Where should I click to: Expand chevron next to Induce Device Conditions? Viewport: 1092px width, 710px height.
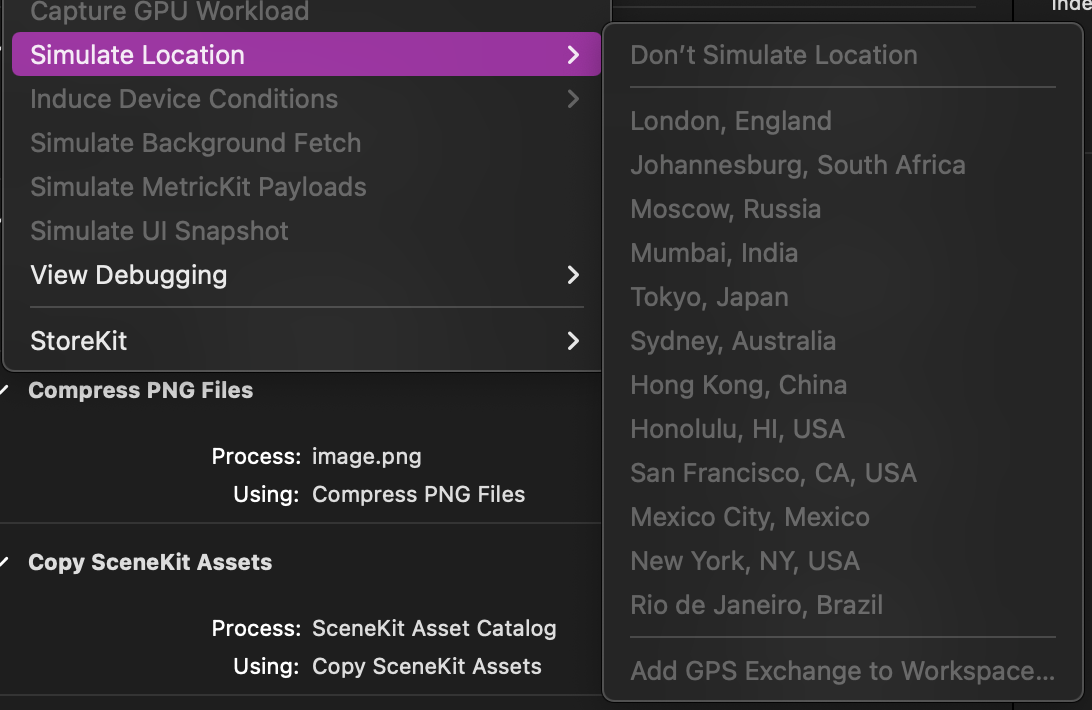573,99
